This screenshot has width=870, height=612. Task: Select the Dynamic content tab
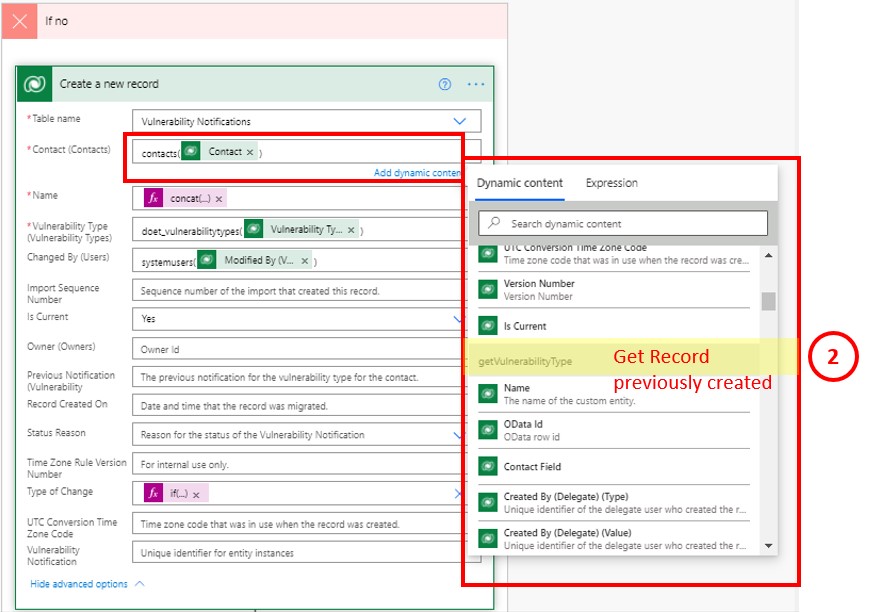[519, 183]
